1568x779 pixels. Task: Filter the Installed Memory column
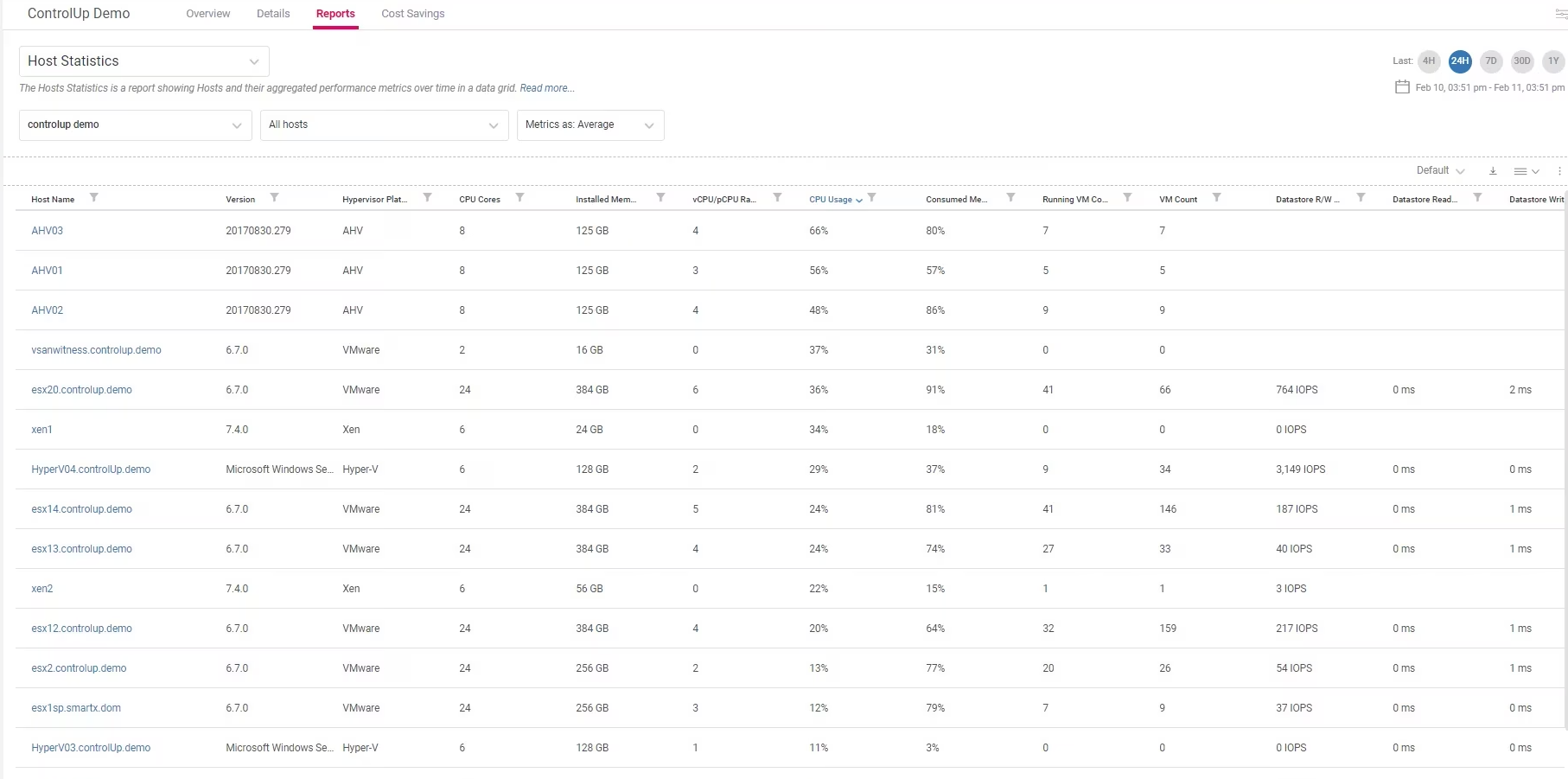660,198
